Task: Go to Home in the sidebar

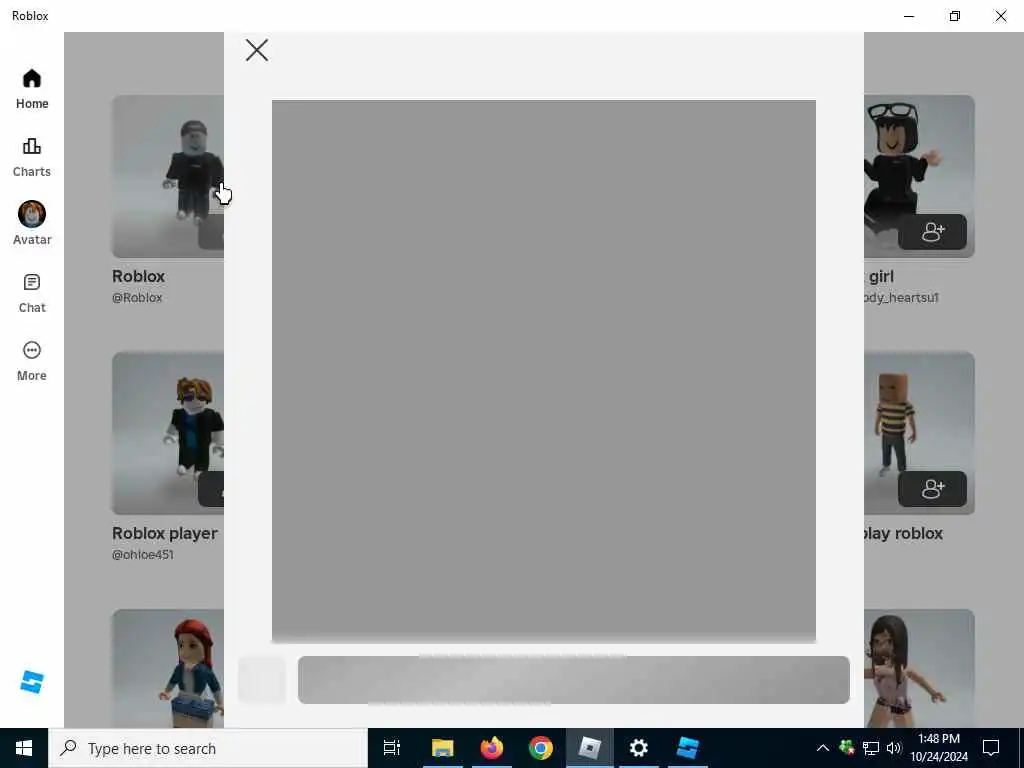Action: [32, 89]
